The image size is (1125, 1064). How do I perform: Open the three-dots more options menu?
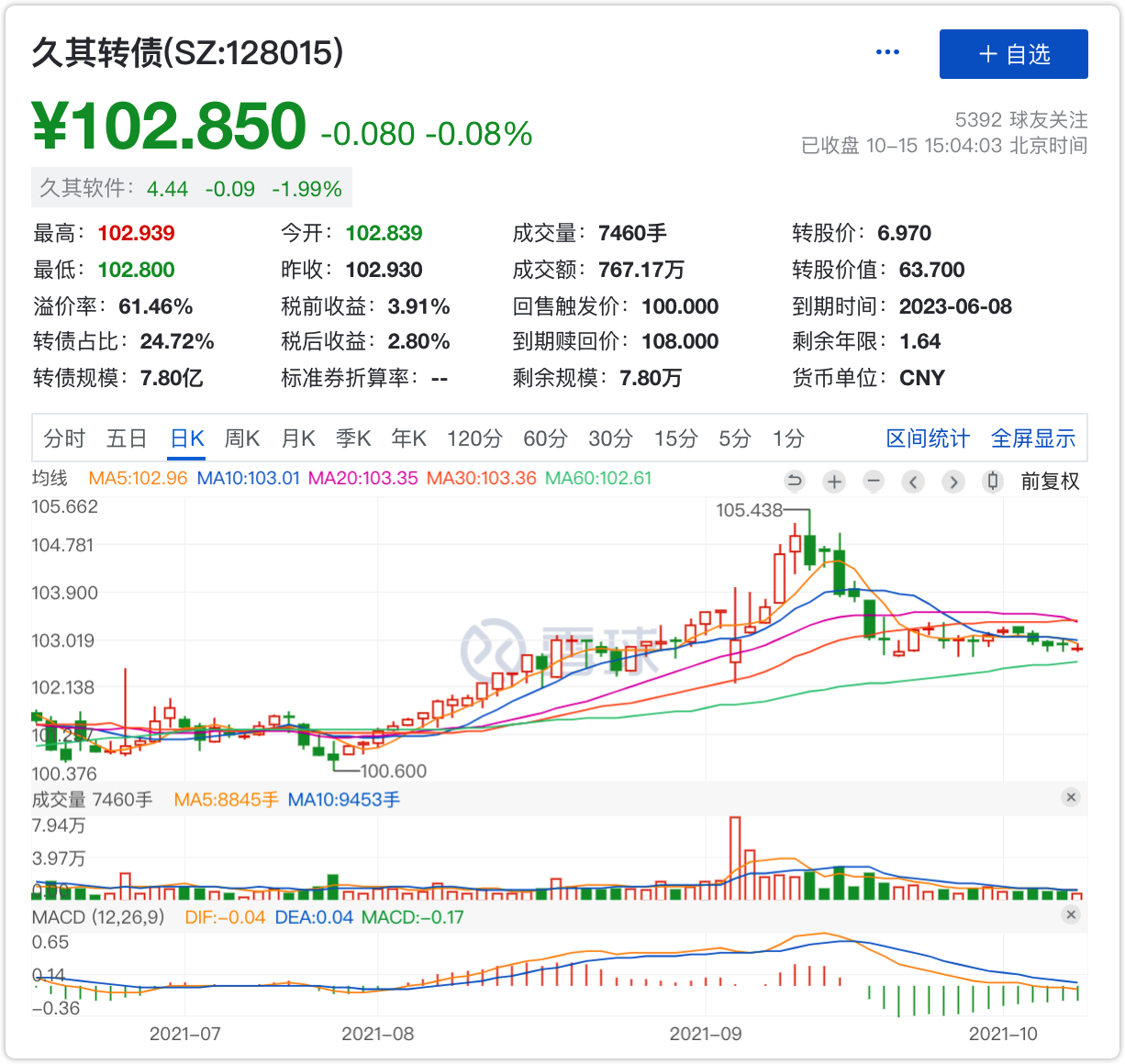point(887,52)
